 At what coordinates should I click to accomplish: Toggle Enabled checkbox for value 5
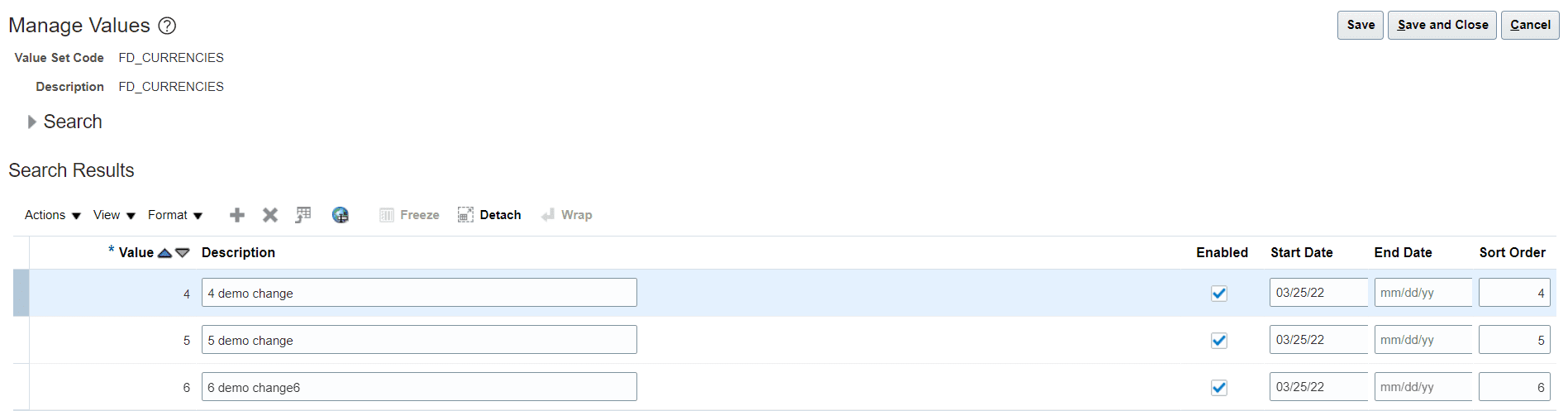click(x=1219, y=341)
